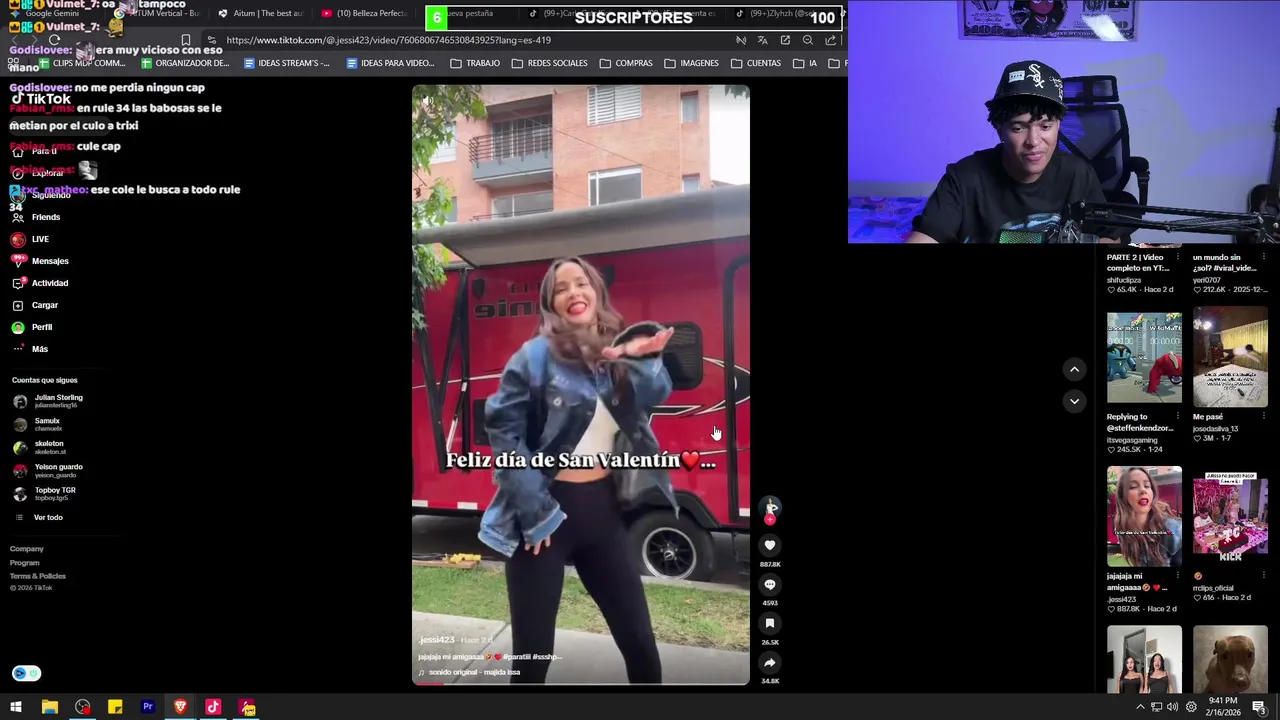
Task: Follow the creator via avatar plus button
Action: point(770,519)
